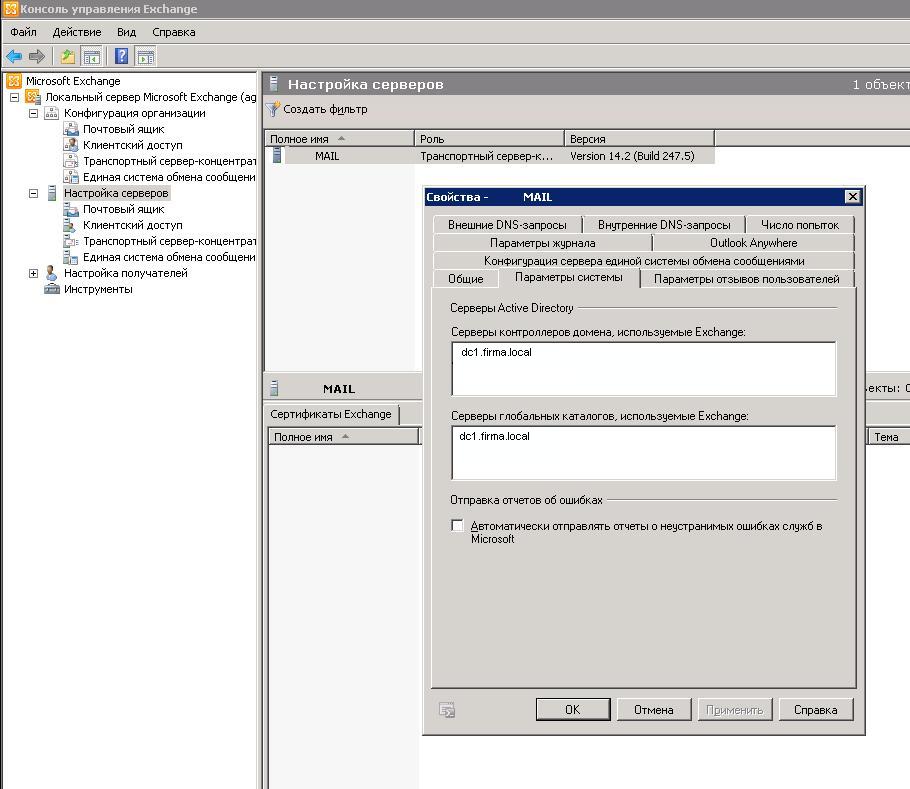Click the Exchange console title bar icon
This screenshot has width=910, height=789.
(x=10, y=9)
